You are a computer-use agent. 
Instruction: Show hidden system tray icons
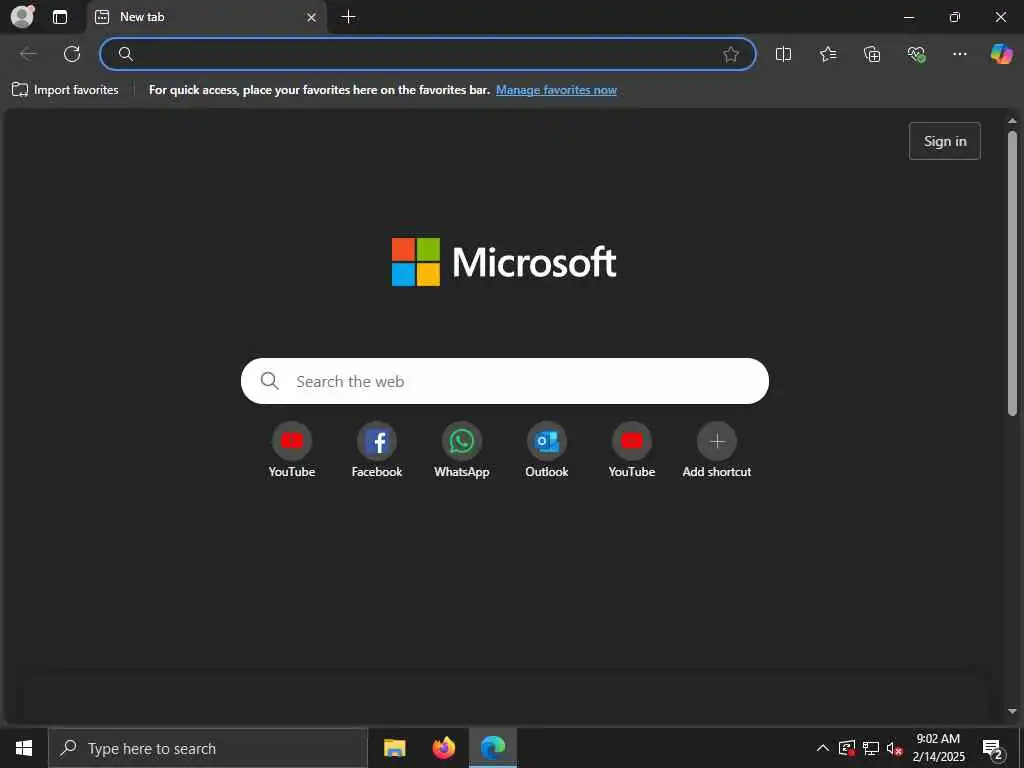click(823, 748)
